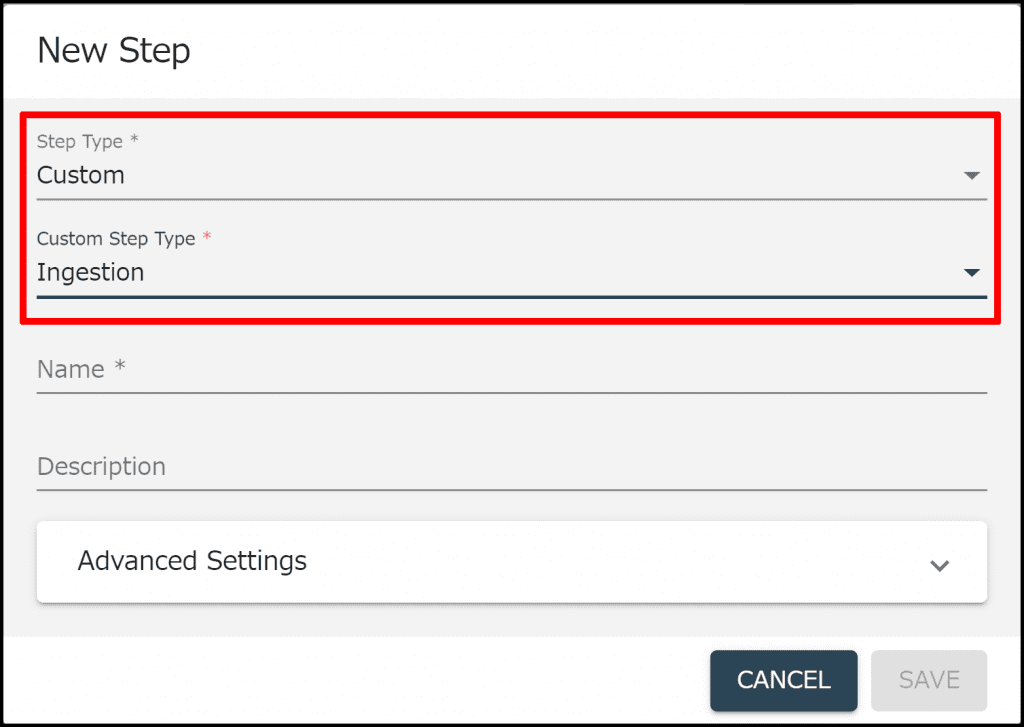This screenshot has height=727, width=1024.
Task: Click blank header area right of New Step
Action: coord(600,51)
